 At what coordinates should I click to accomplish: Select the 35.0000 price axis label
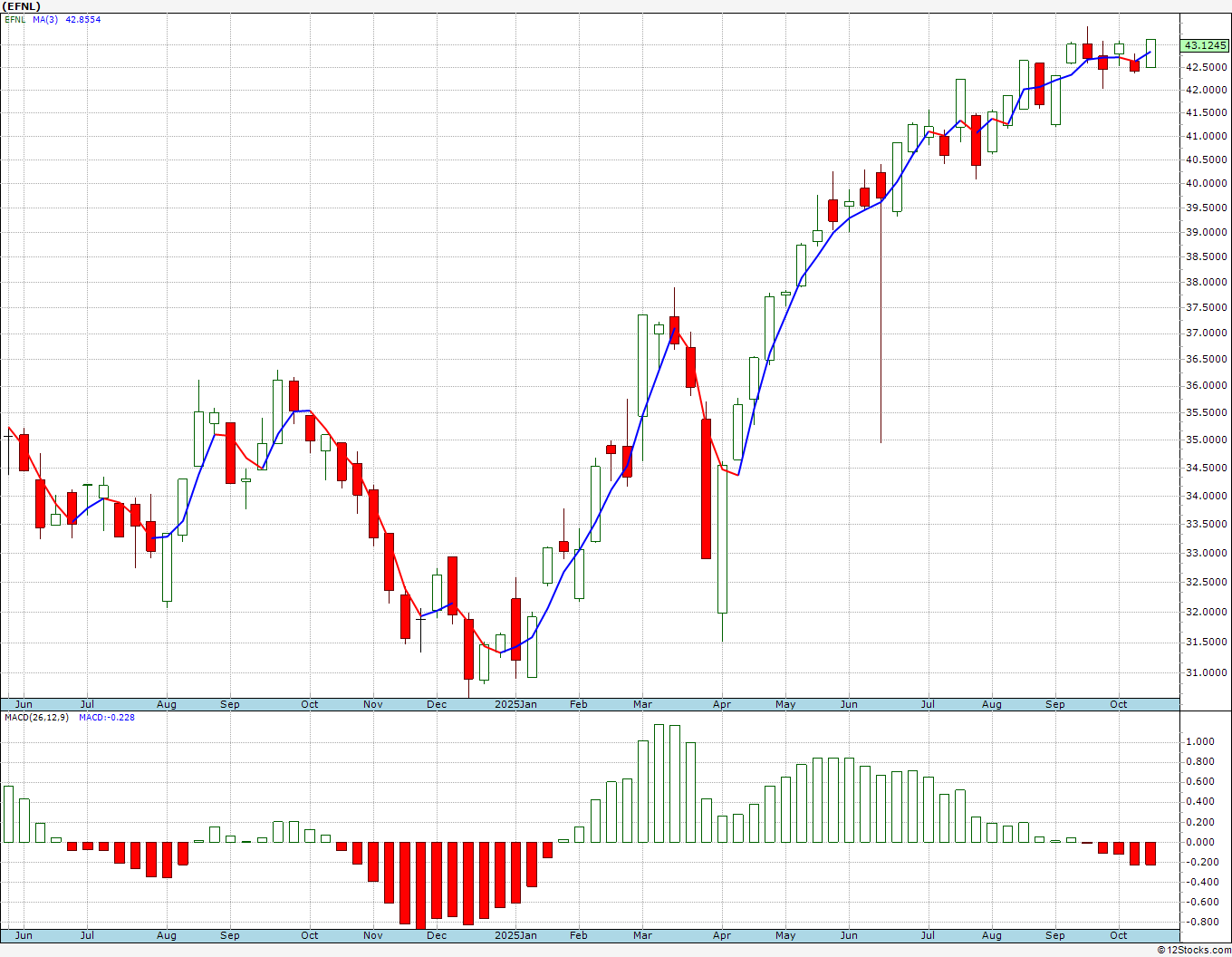point(1208,440)
